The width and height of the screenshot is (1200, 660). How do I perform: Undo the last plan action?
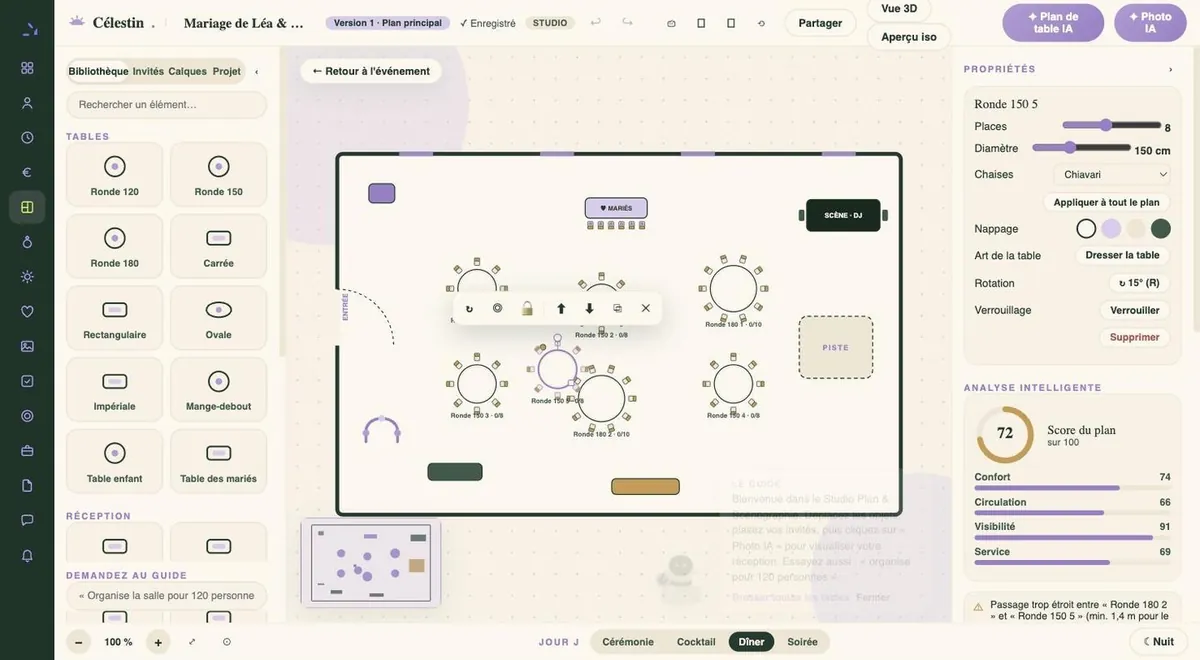(596, 22)
